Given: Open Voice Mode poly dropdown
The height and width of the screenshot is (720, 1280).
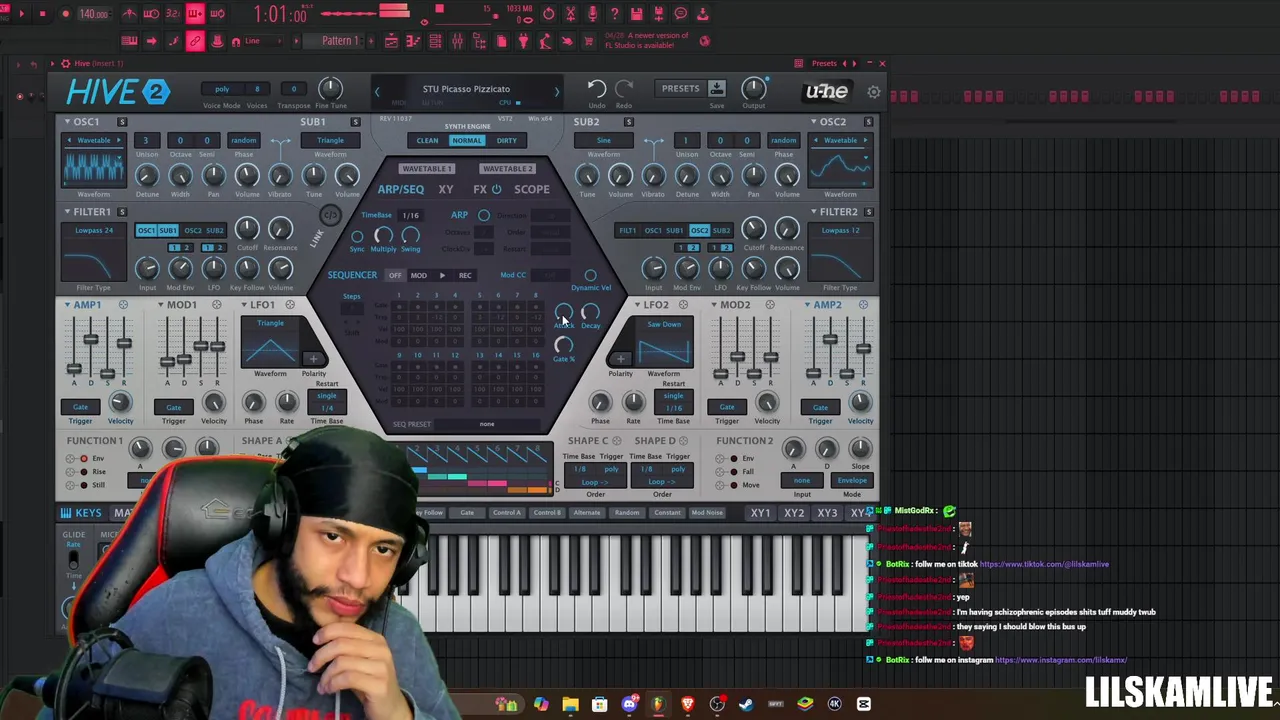Looking at the screenshot, I should 222,89.
